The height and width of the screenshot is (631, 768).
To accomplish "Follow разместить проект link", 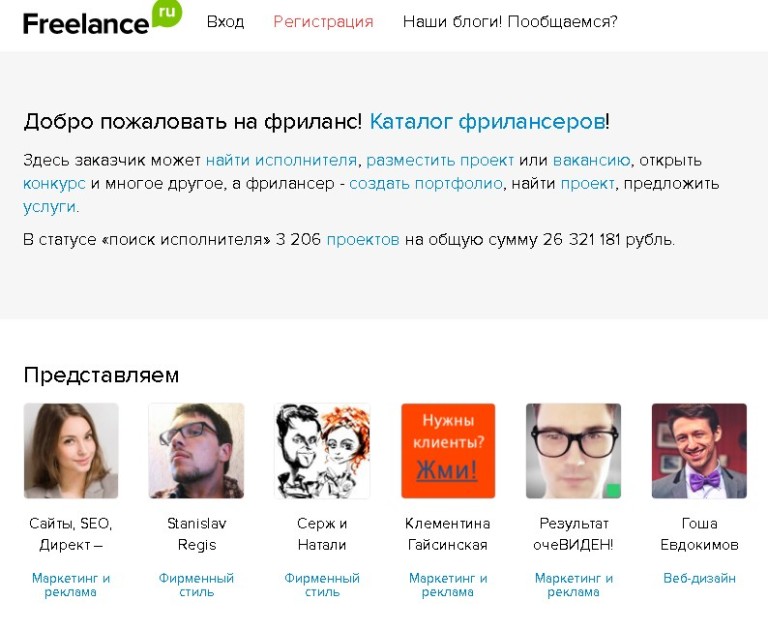I will coord(440,160).
